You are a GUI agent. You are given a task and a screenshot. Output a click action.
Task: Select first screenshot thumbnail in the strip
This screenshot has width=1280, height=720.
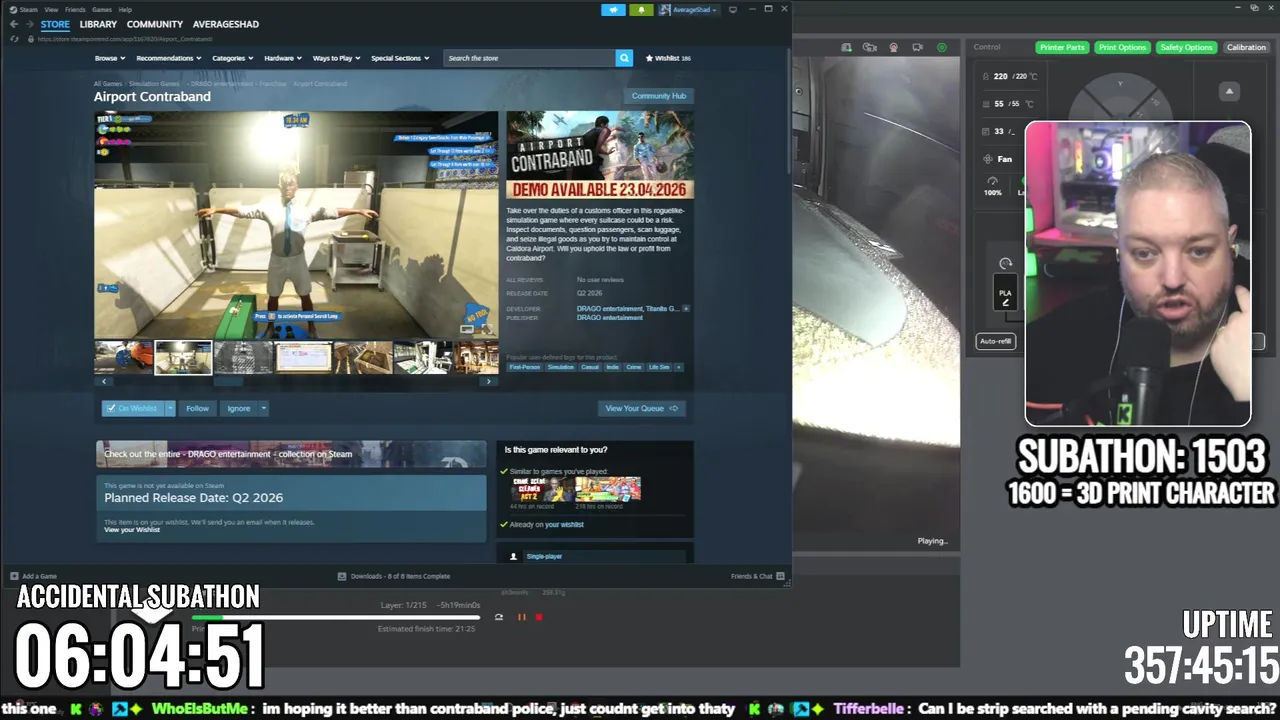click(124, 357)
